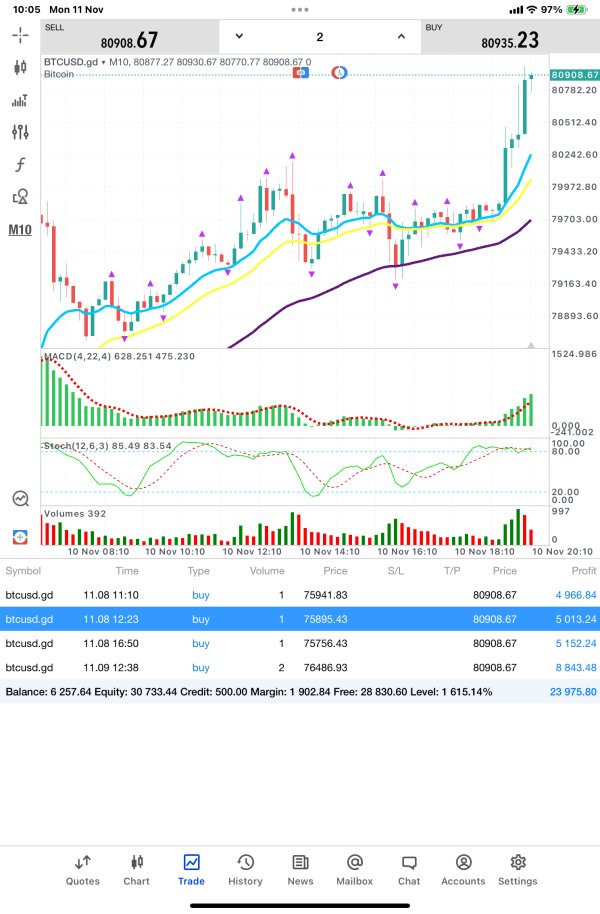600x914 pixels.
Task: Sort by Time column header
Action: [x=127, y=571]
